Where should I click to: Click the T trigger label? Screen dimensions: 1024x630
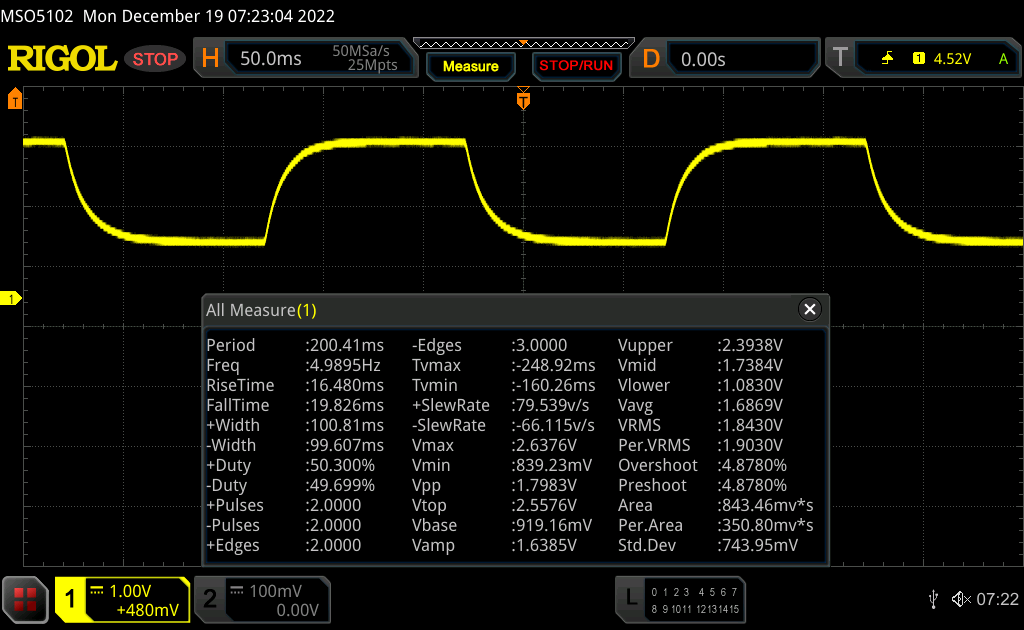click(x=840, y=59)
